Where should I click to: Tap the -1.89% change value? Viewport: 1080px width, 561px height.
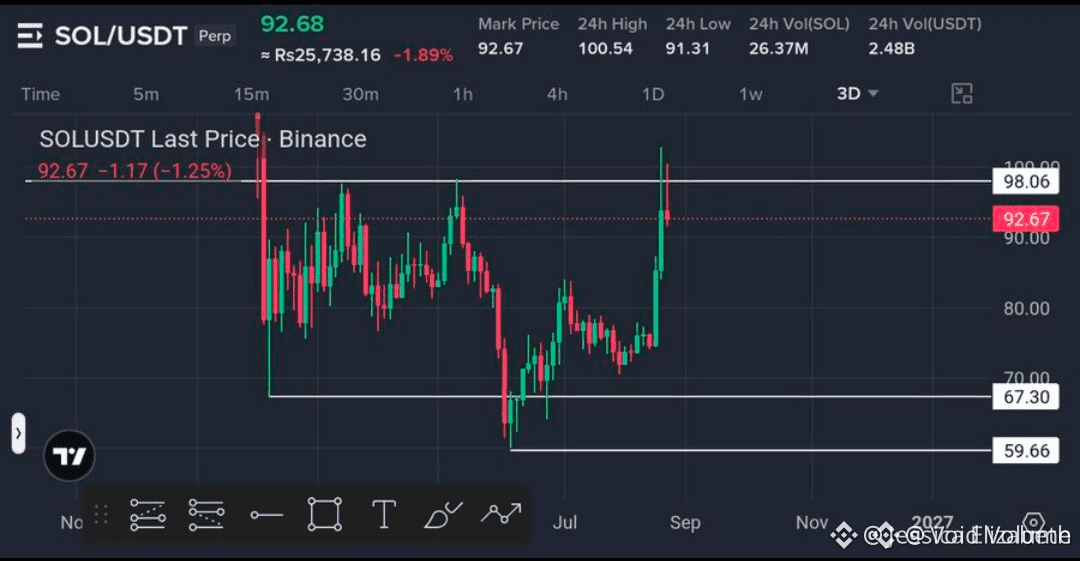424,55
